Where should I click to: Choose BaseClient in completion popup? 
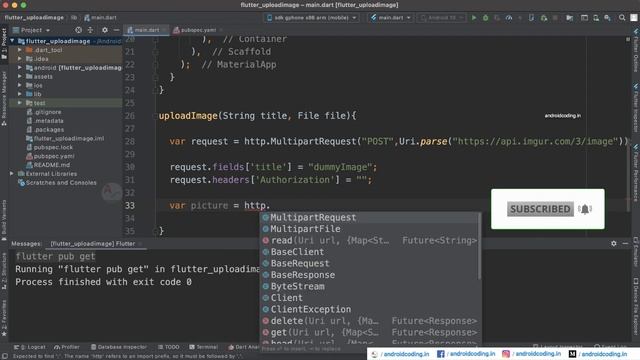[x=369, y=252]
